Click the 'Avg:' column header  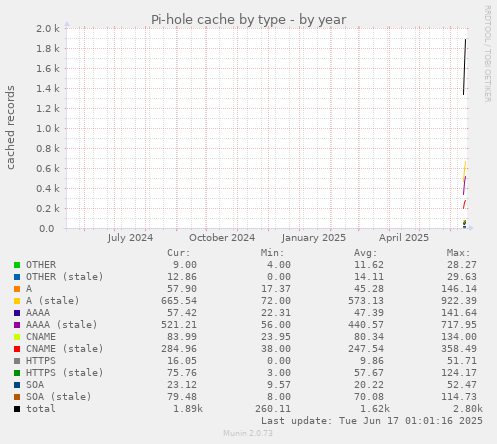(365, 253)
